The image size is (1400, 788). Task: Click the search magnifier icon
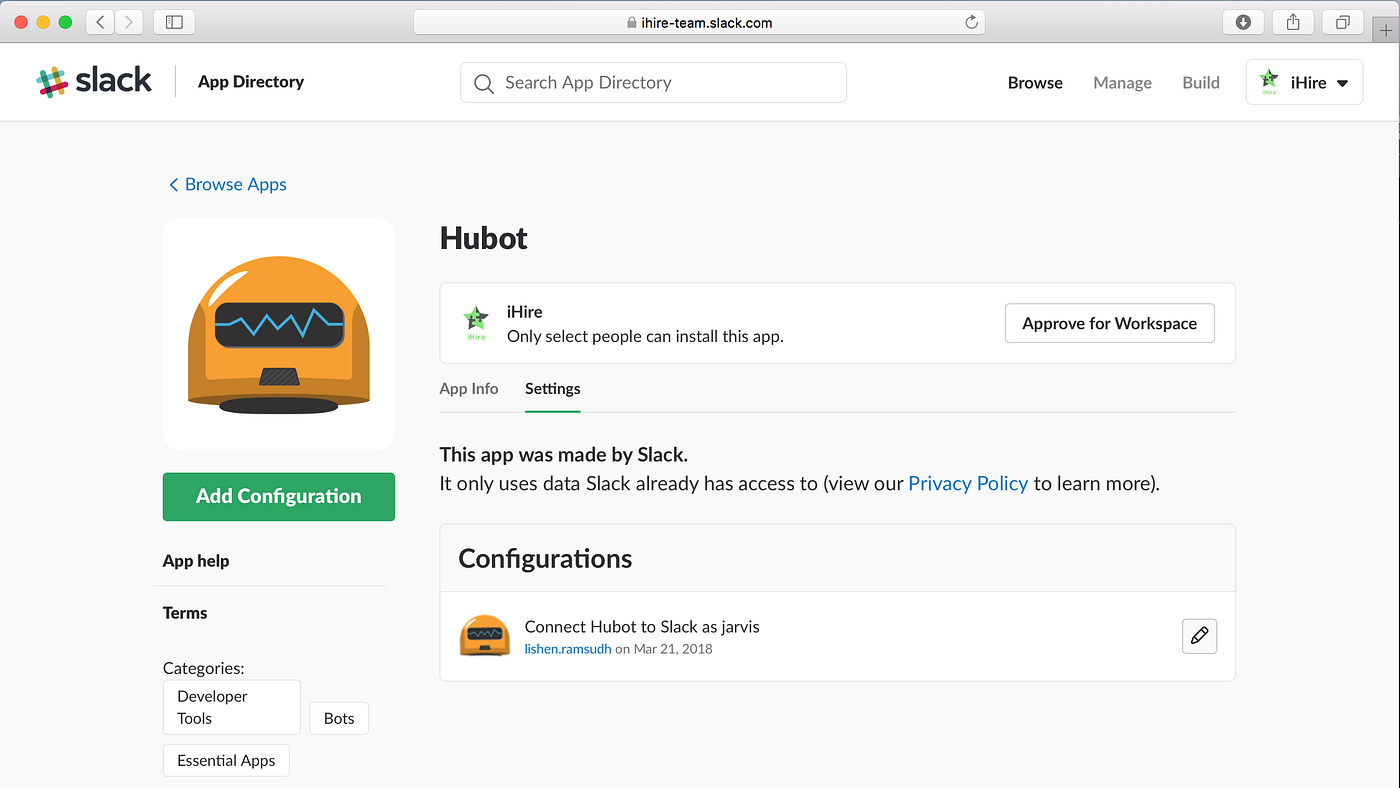[x=484, y=83]
